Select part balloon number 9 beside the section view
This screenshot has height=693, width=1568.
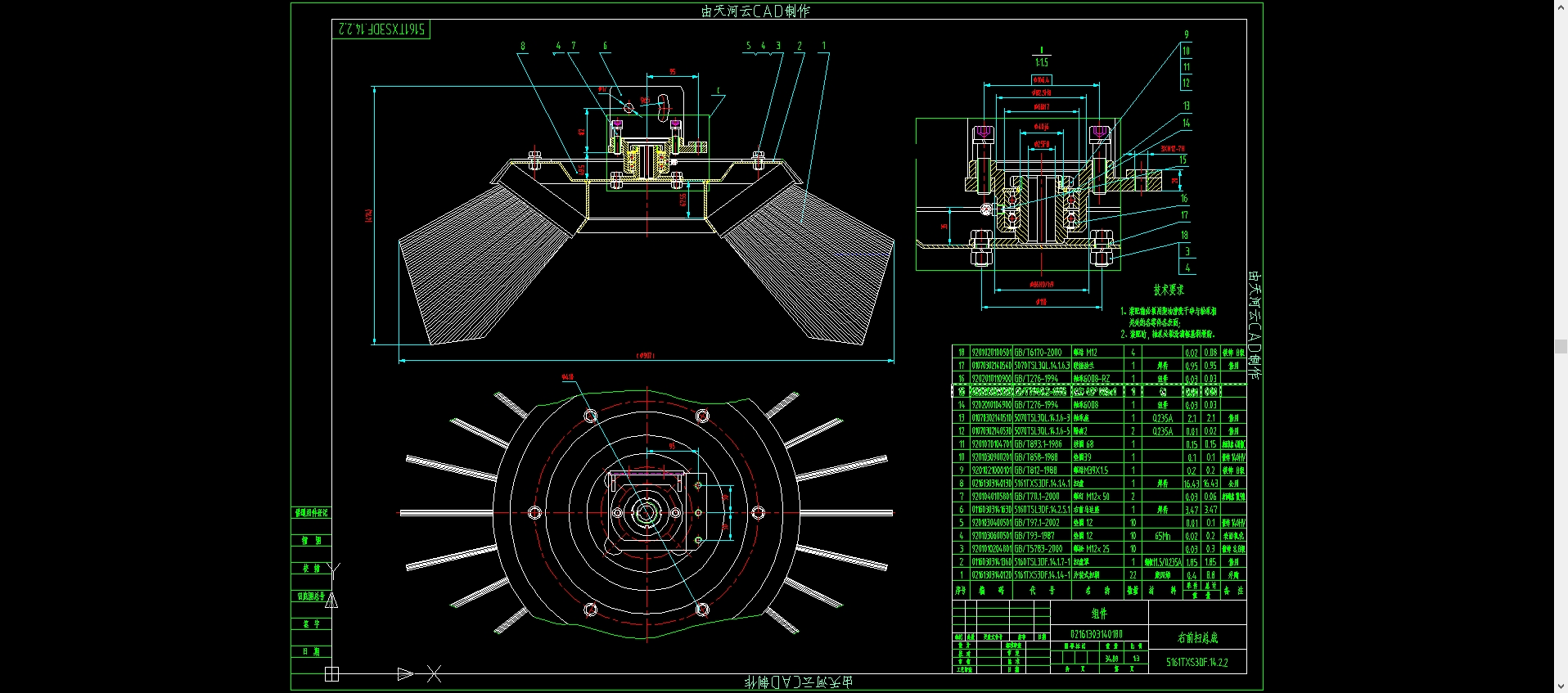pyautogui.click(x=1187, y=35)
